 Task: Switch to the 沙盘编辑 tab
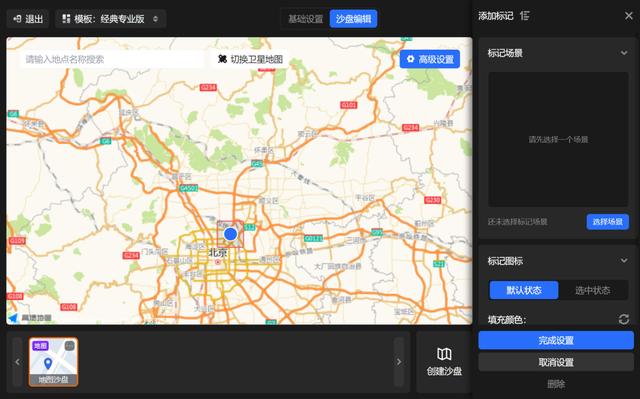click(353, 19)
